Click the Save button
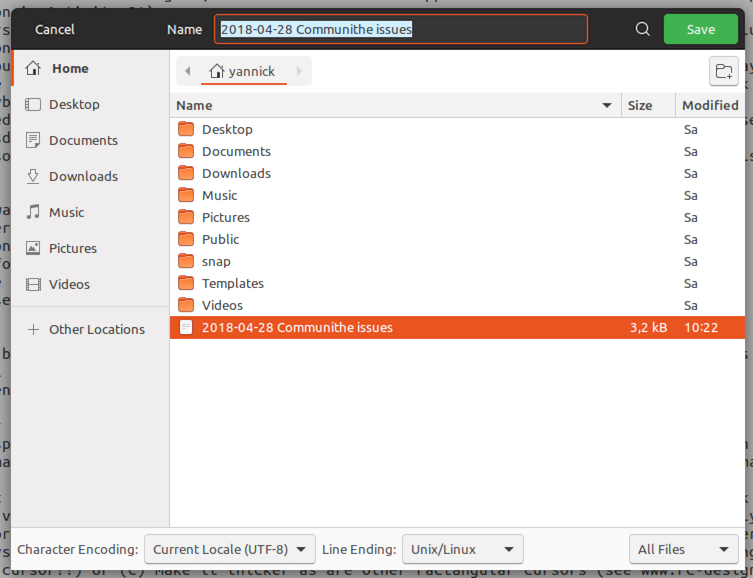This screenshot has height=578, width=753. click(701, 29)
